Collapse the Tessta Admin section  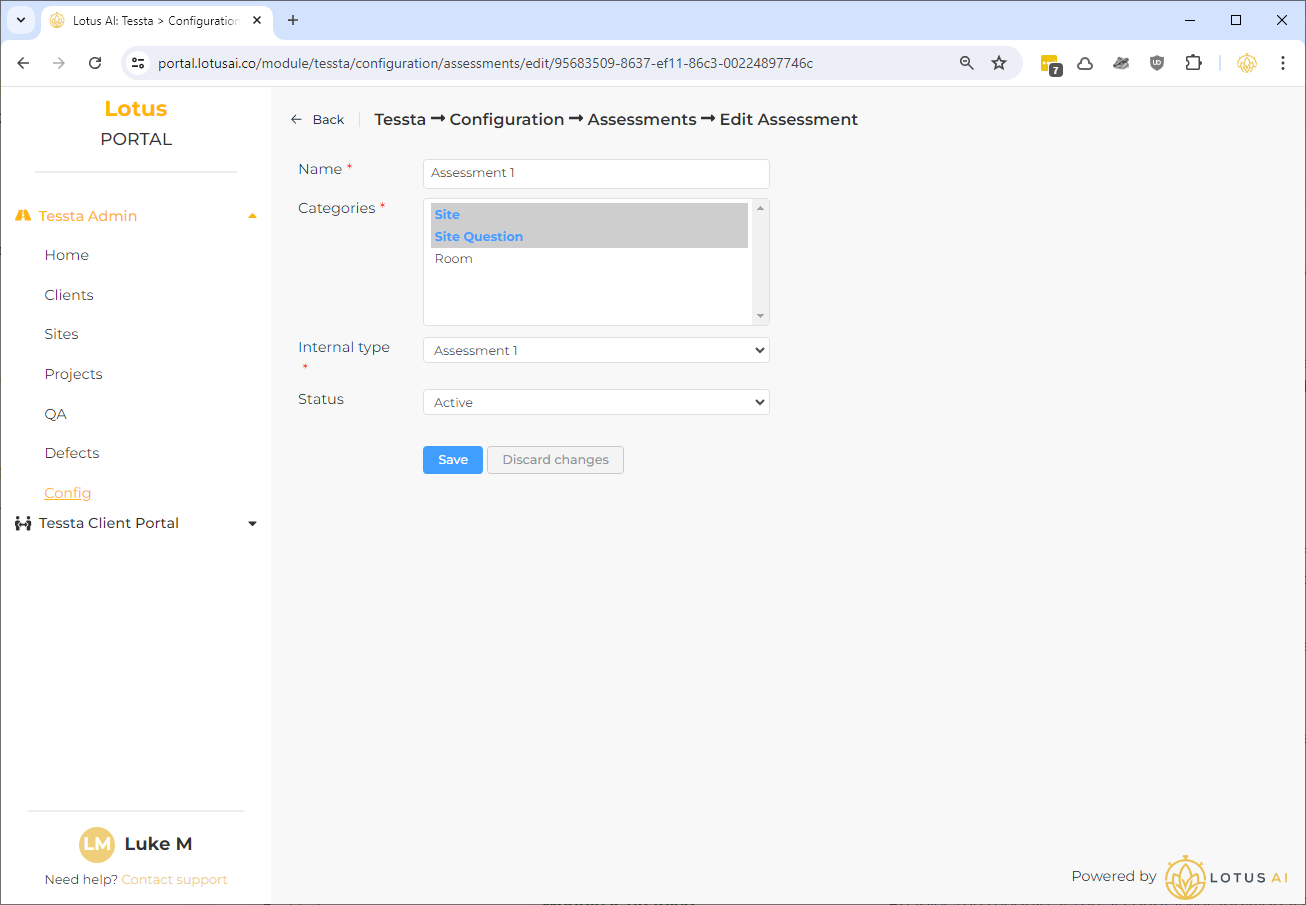[252, 216]
